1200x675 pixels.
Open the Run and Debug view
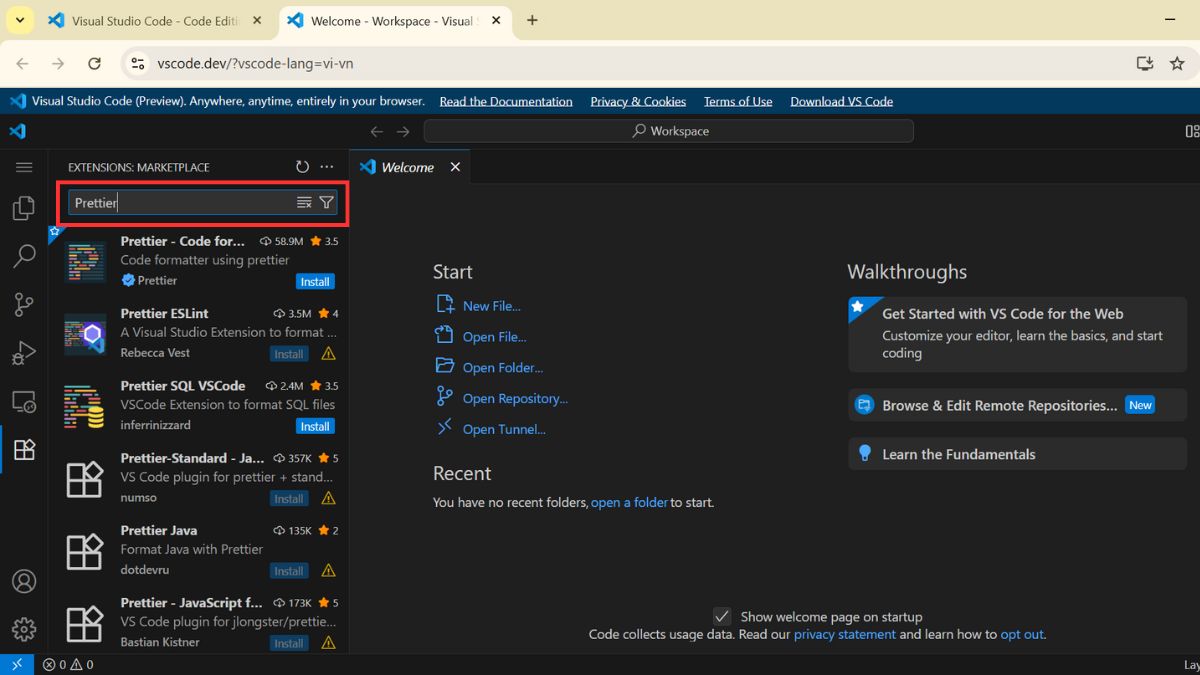[24, 353]
